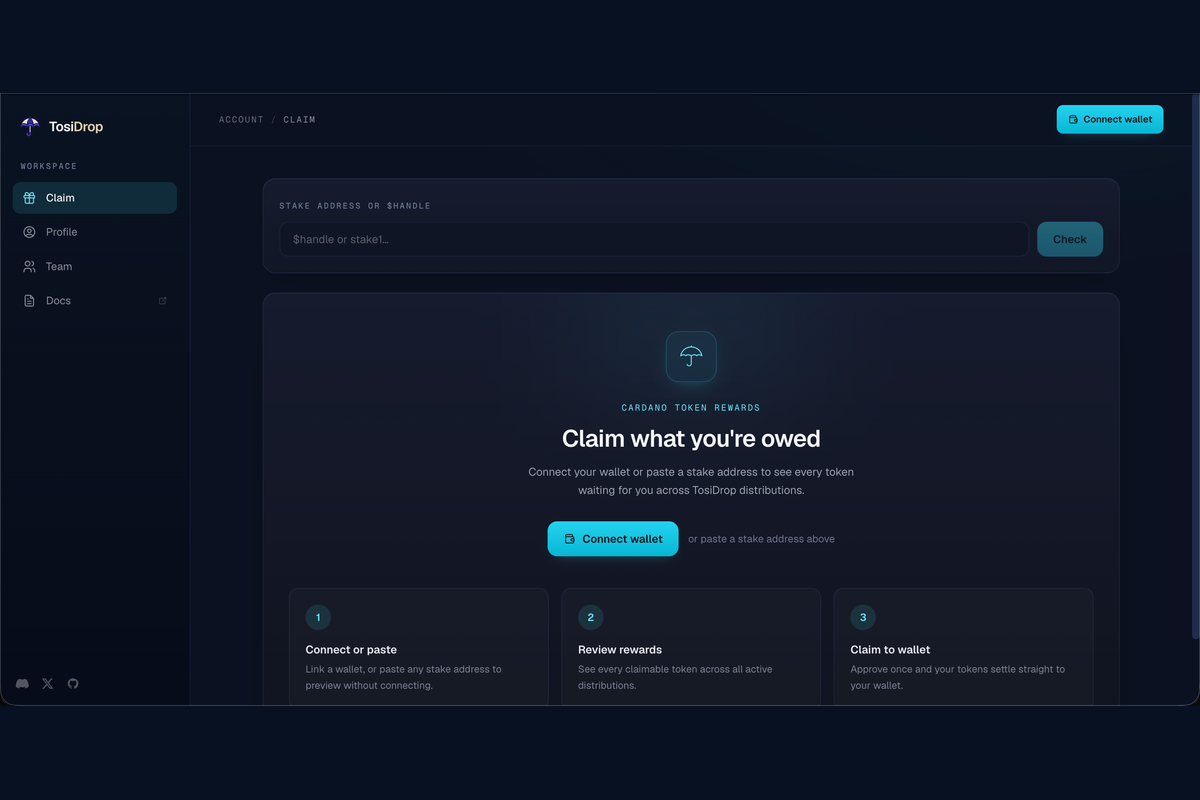Click the step 3 number badge
1200x800 pixels.
point(863,617)
